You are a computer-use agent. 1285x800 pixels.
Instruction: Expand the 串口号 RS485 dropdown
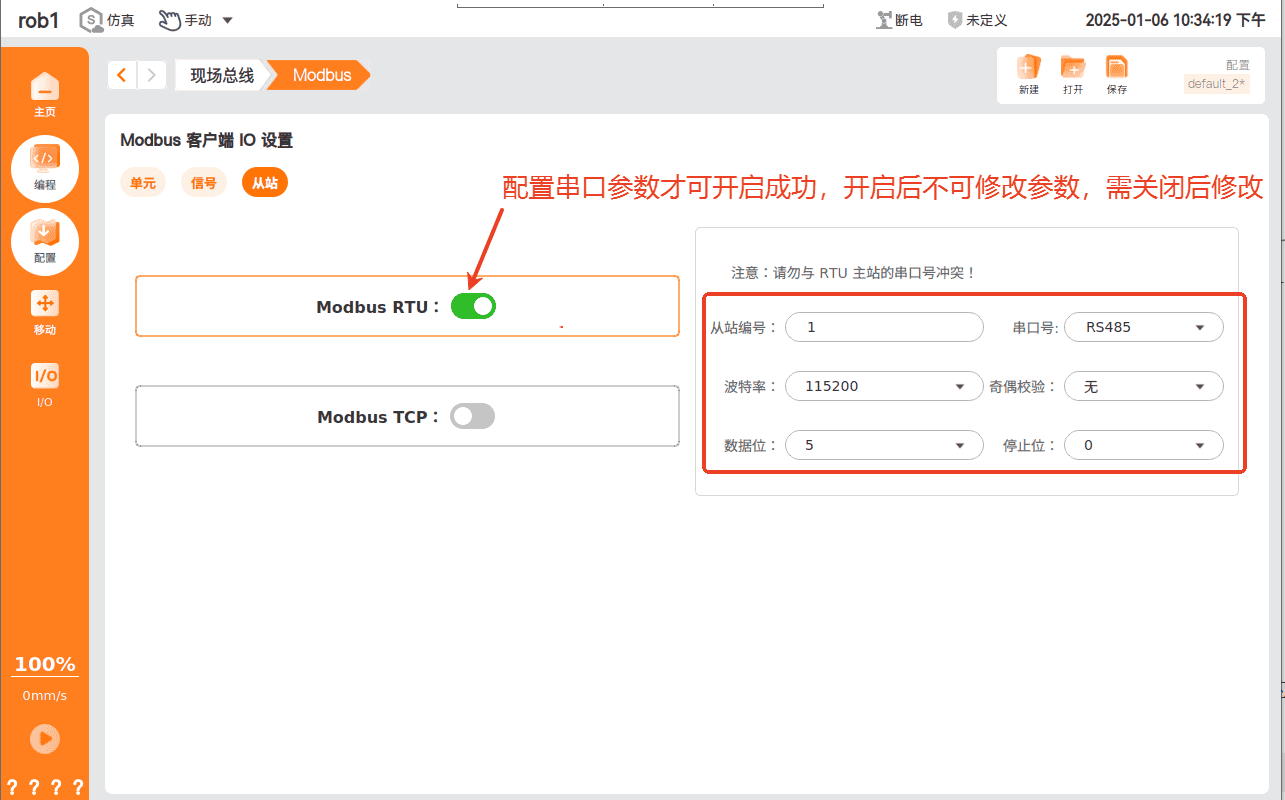click(x=1143, y=327)
